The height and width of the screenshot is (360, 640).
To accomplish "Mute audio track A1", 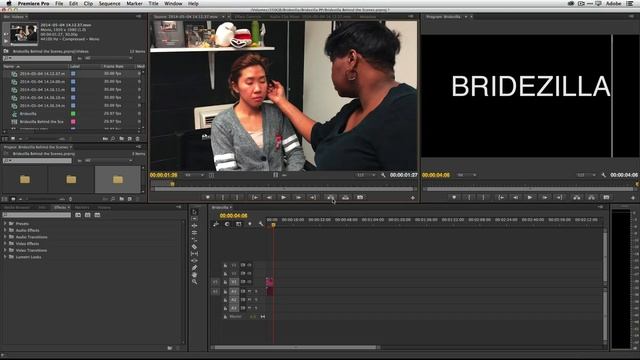I will point(249,291).
